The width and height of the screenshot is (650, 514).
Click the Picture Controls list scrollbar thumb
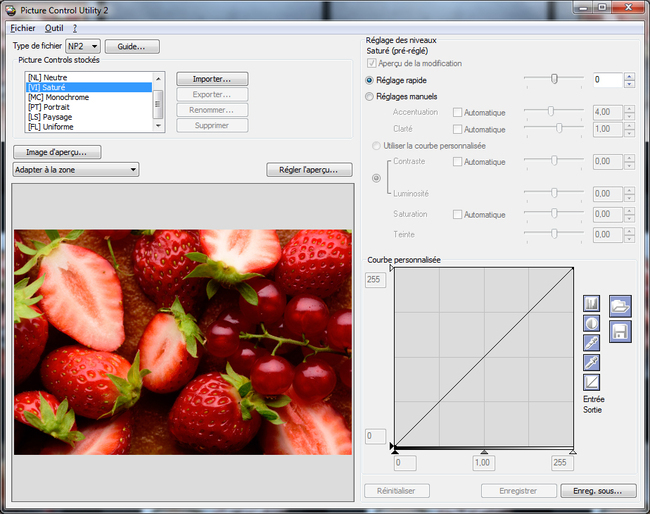158,104
